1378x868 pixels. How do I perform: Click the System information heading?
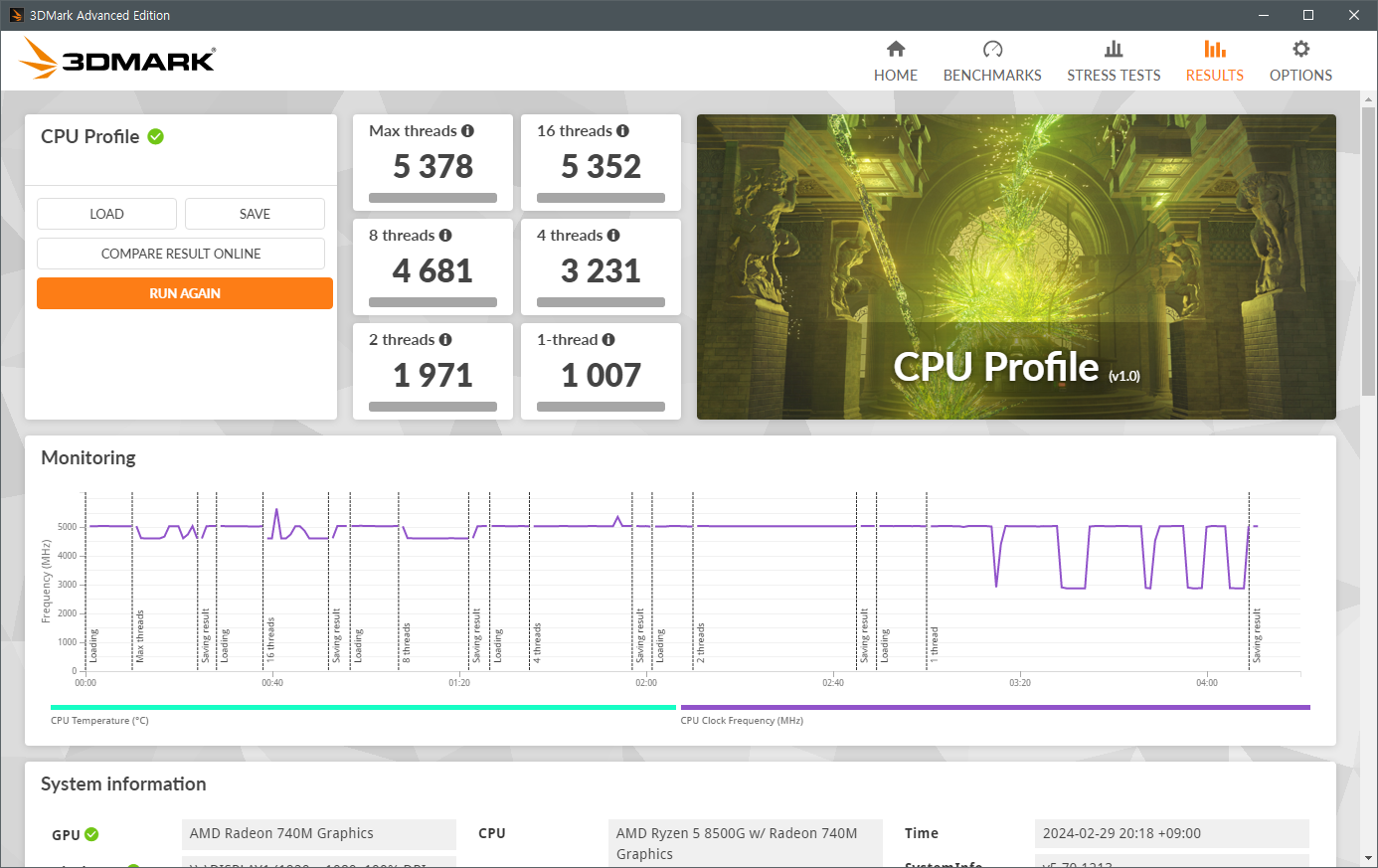pyautogui.click(x=123, y=783)
